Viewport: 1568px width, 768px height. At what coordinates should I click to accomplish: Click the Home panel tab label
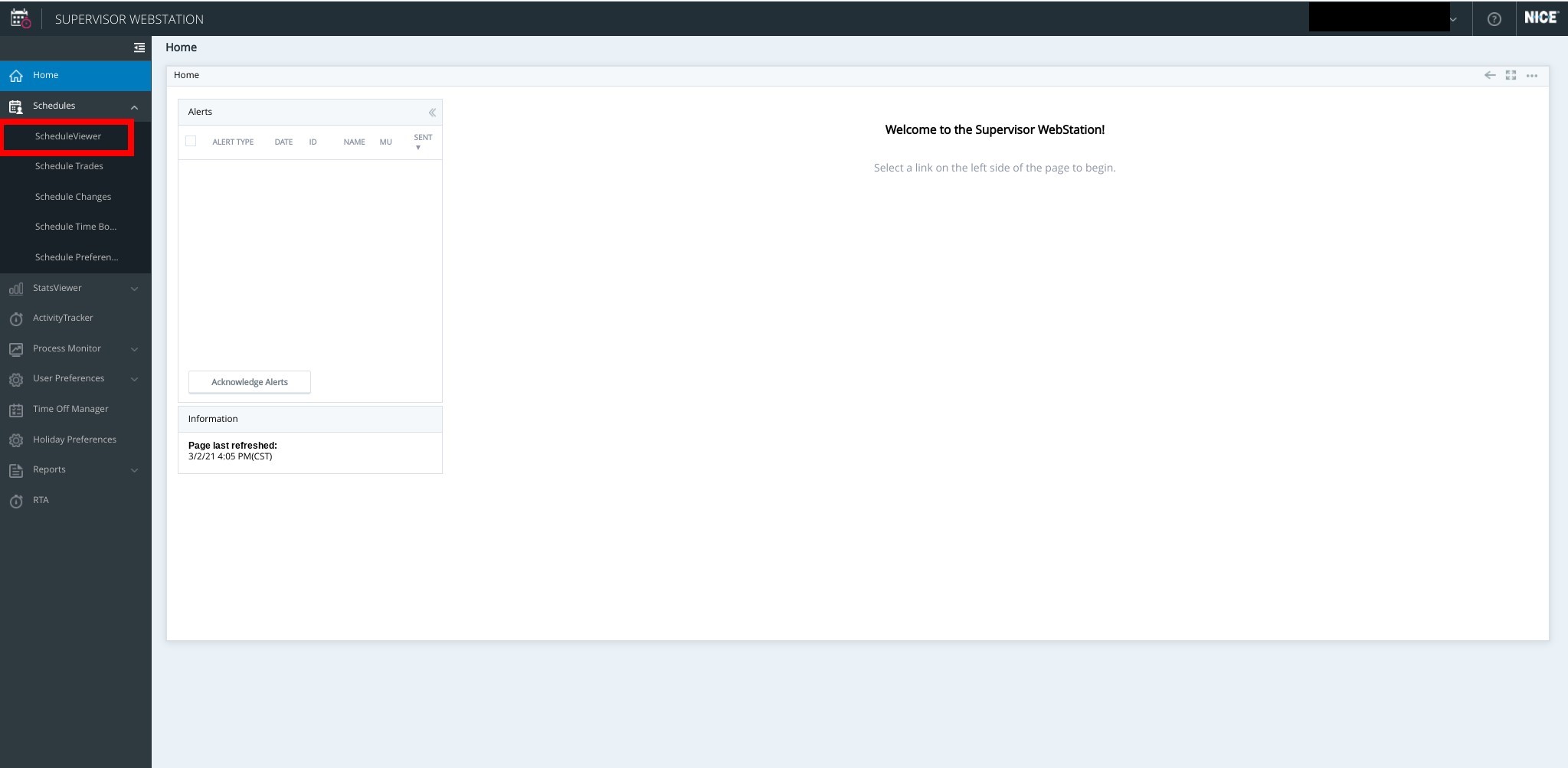click(186, 75)
